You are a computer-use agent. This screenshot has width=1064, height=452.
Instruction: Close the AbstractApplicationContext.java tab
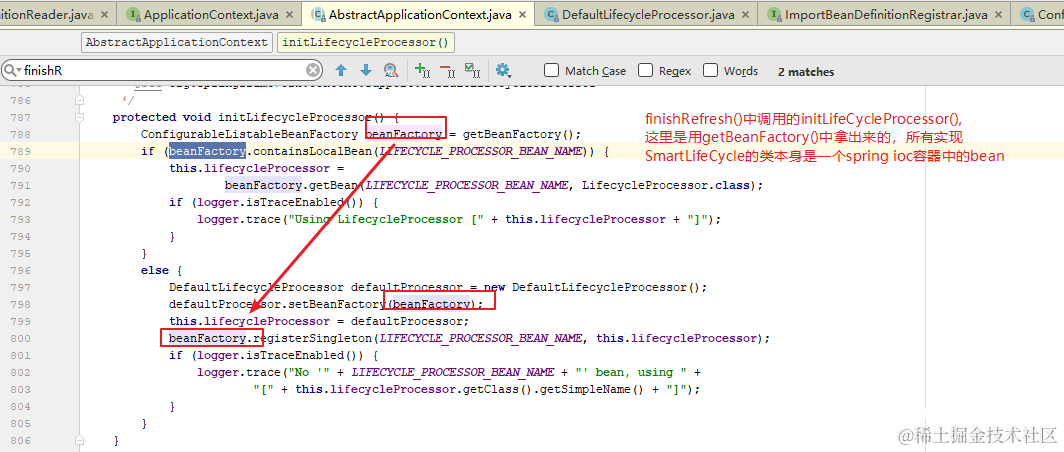click(522, 15)
